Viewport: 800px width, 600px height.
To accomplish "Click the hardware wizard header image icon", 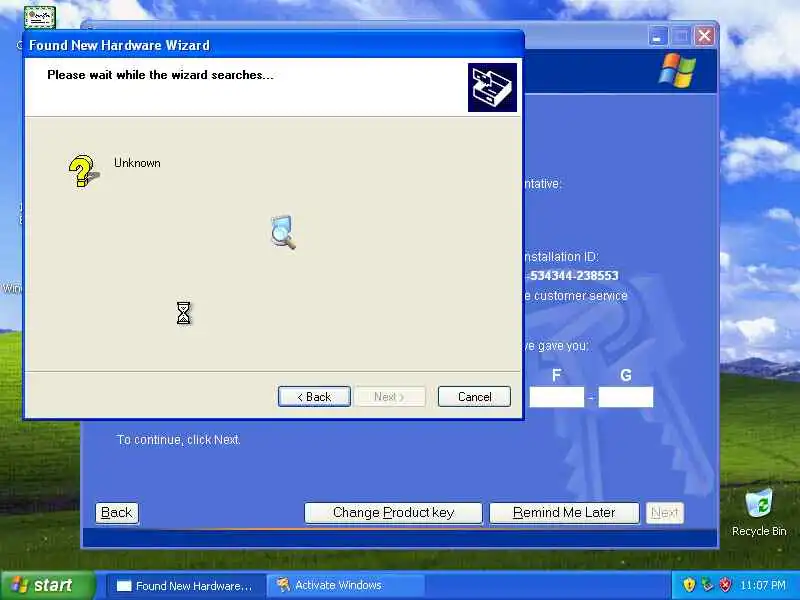I will click(492, 87).
